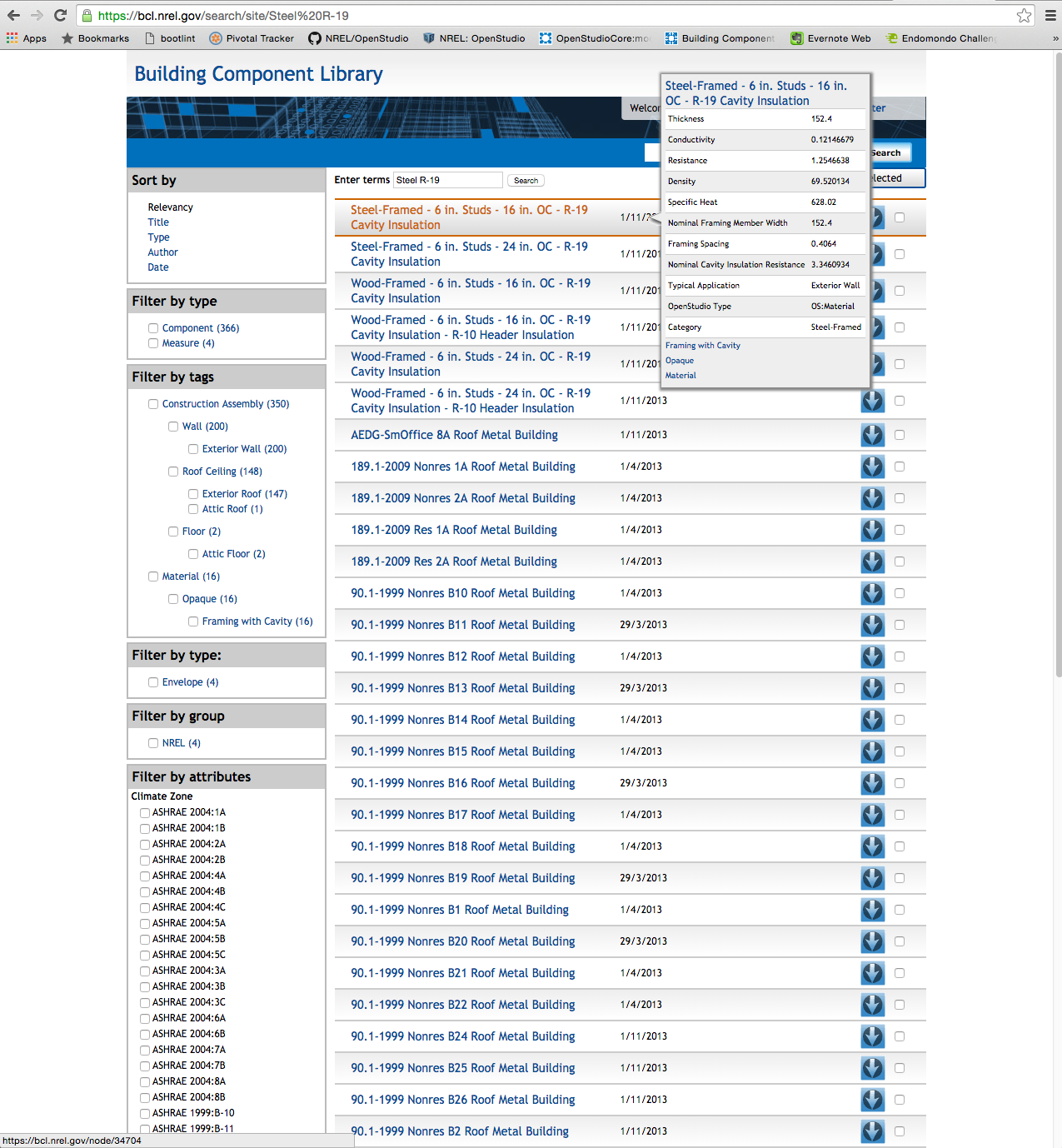
Task: Check the Framing with Cavity (16) filter
Action: pos(193,621)
